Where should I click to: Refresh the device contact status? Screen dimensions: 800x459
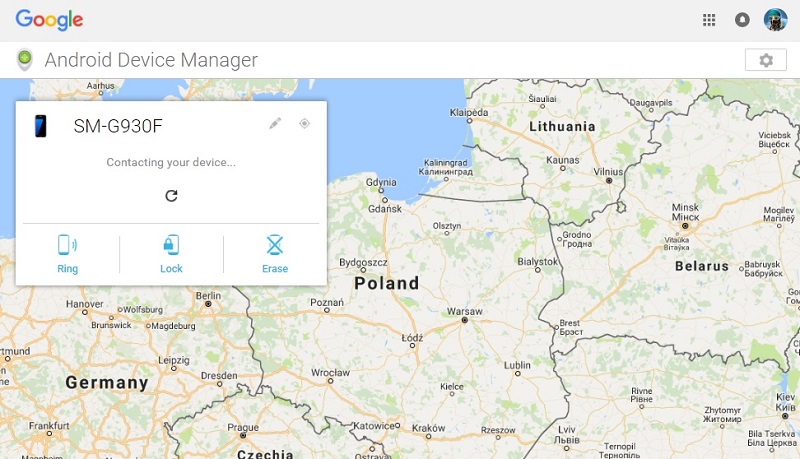[171, 196]
